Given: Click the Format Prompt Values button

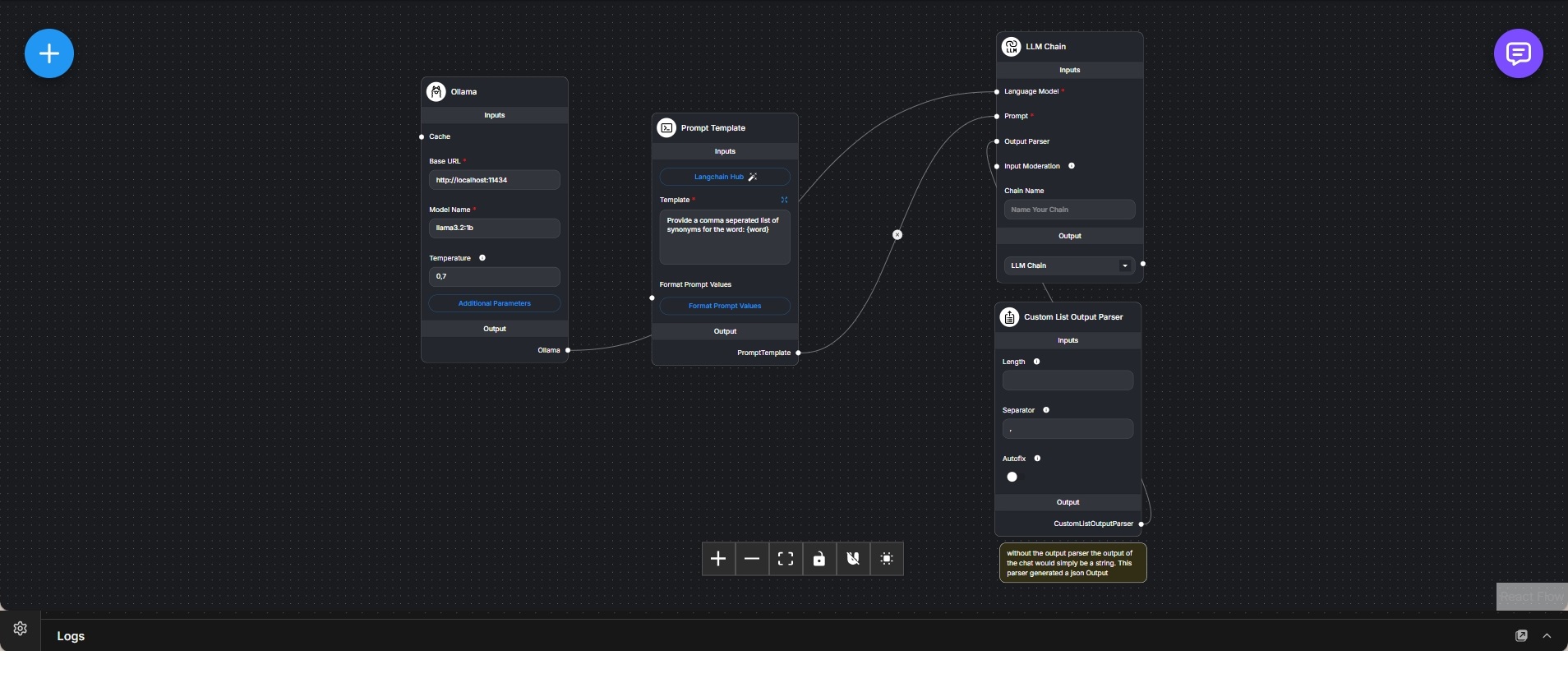Looking at the screenshot, I should [x=725, y=306].
